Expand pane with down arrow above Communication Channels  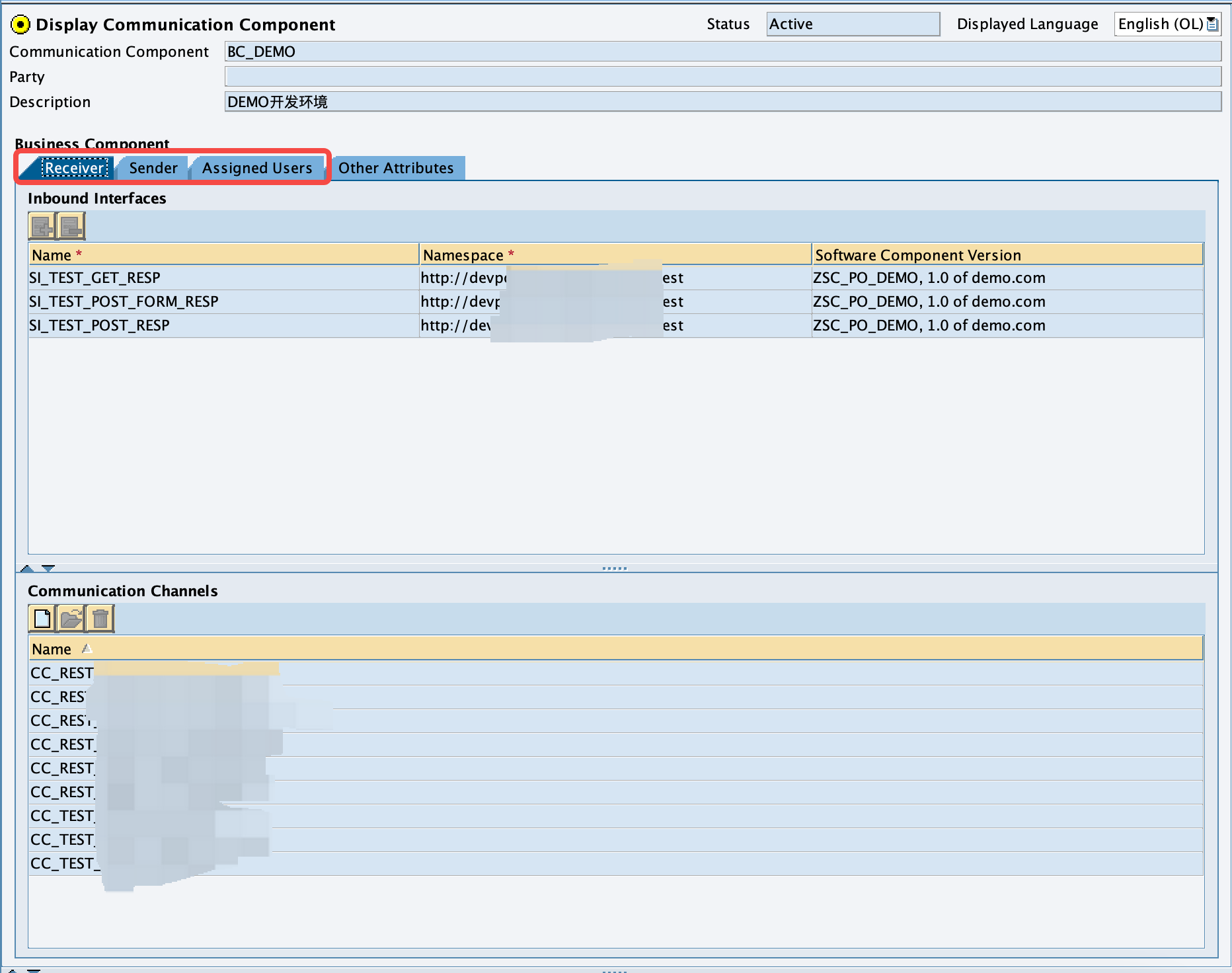48,568
